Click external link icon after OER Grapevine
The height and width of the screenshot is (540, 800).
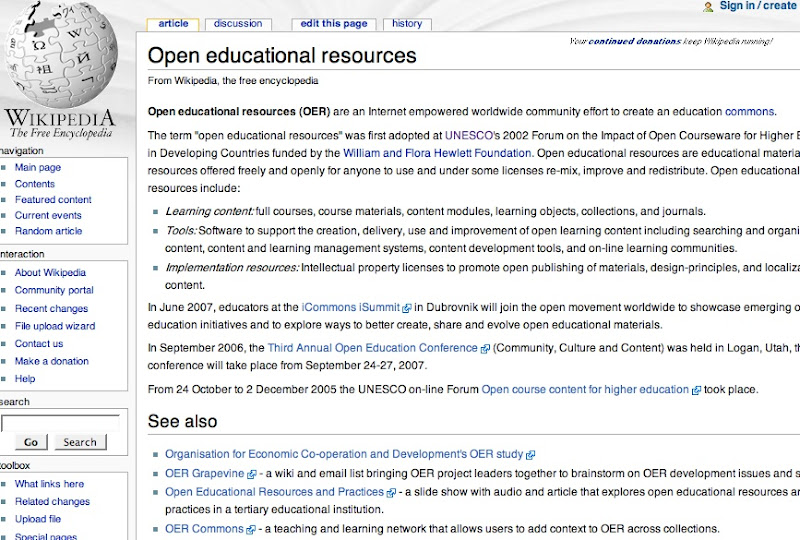click(x=252, y=474)
